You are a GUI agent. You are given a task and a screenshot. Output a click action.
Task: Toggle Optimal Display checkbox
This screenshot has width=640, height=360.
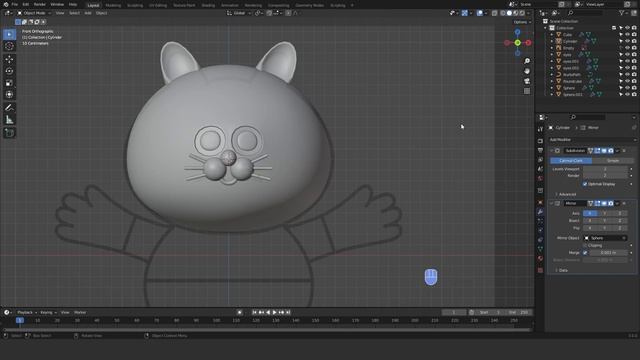coord(585,184)
